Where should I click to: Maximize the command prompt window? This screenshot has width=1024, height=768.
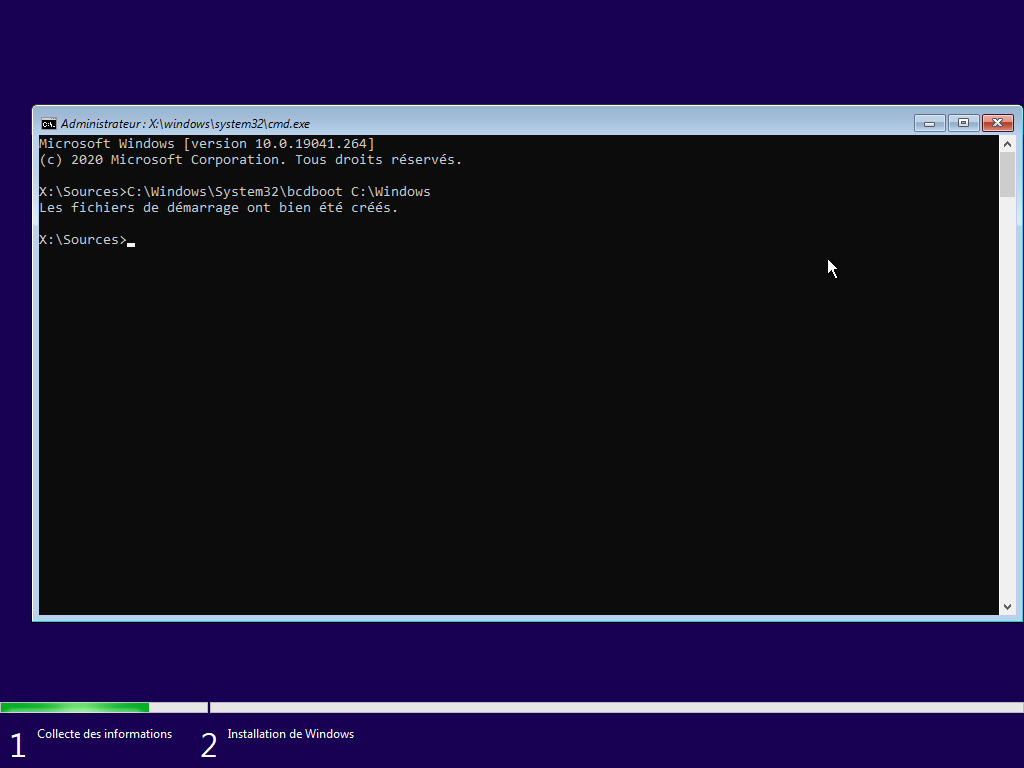[x=963, y=123]
